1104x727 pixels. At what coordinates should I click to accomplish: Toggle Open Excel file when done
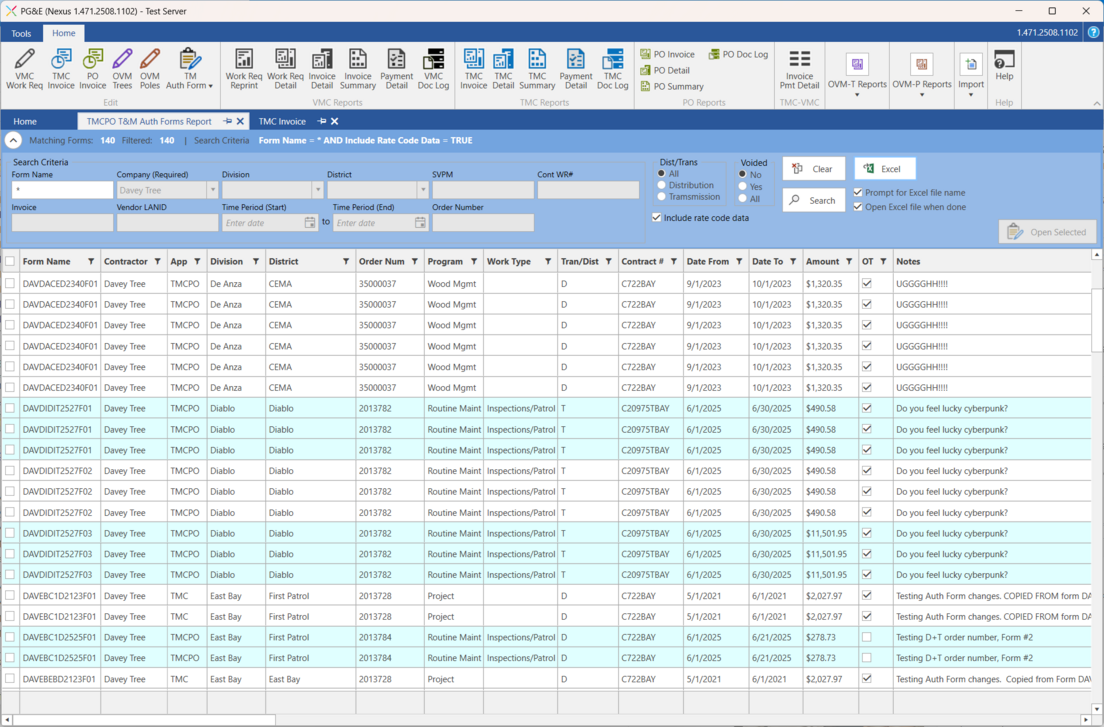pyautogui.click(x=858, y=207)
